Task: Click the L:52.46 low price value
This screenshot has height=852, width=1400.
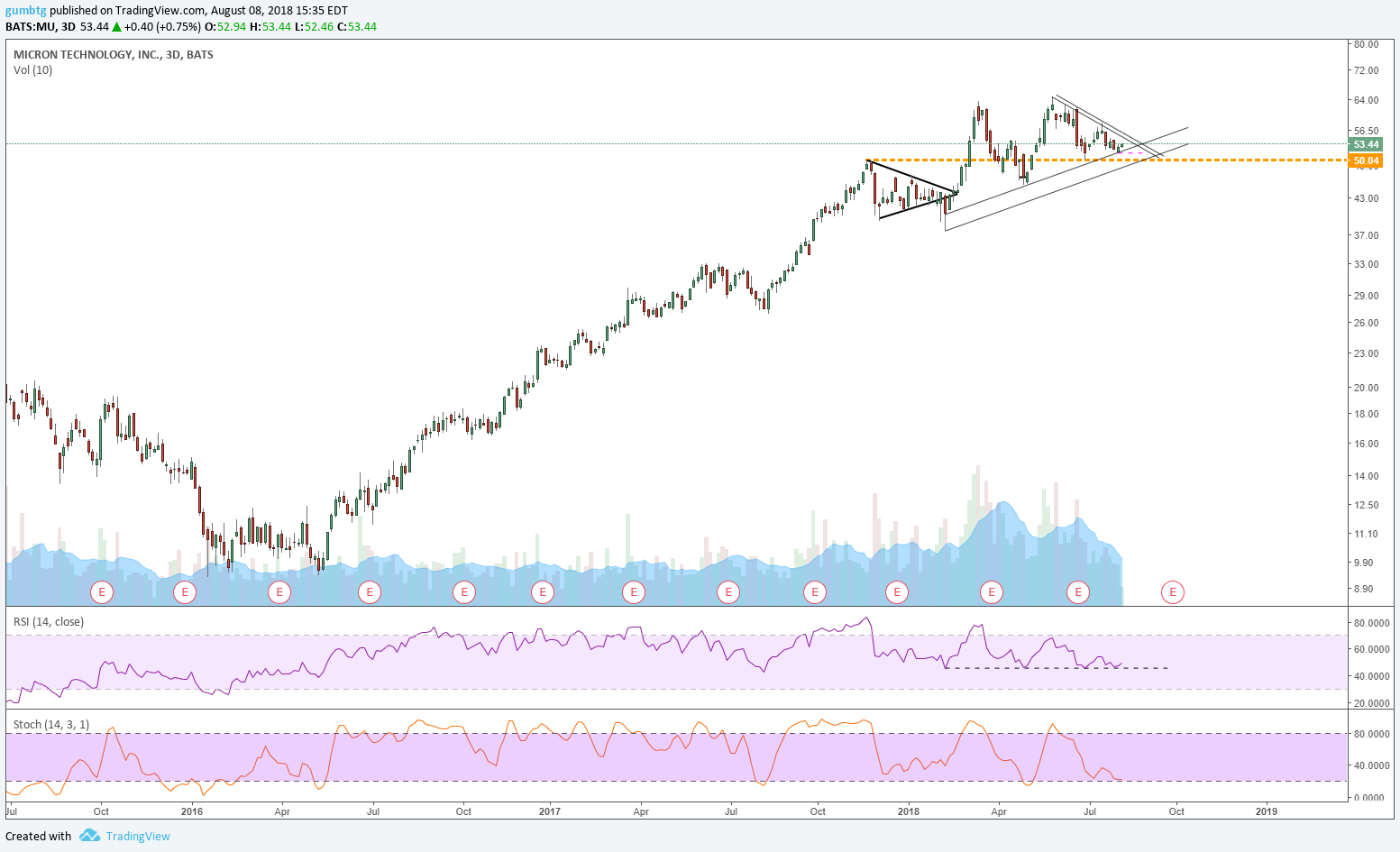Action: [313, 27]
